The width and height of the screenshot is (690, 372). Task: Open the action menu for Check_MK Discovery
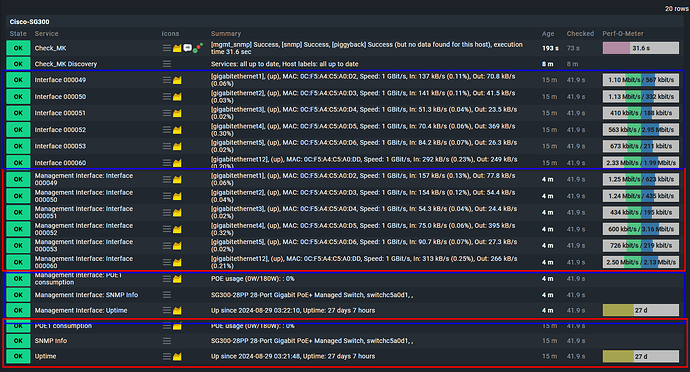167,64
